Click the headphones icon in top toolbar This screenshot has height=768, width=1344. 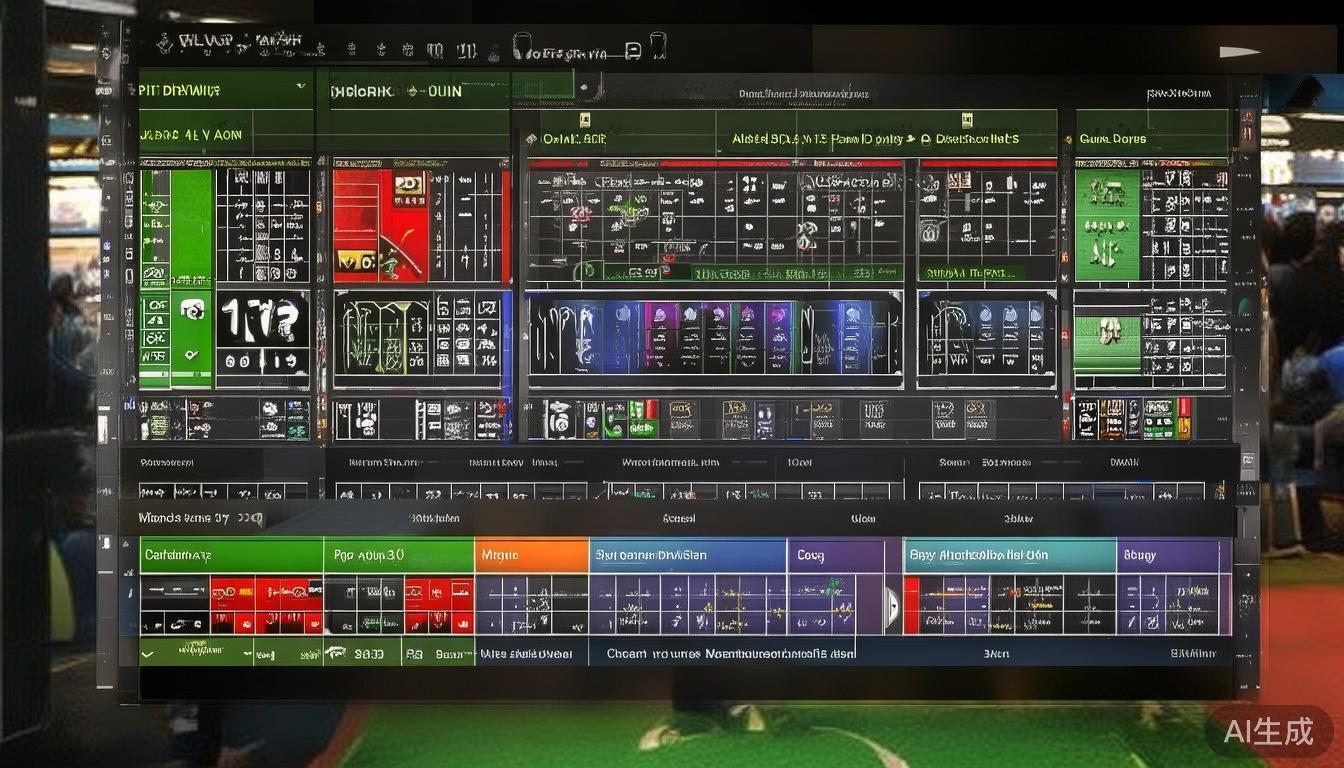[520, 47]
